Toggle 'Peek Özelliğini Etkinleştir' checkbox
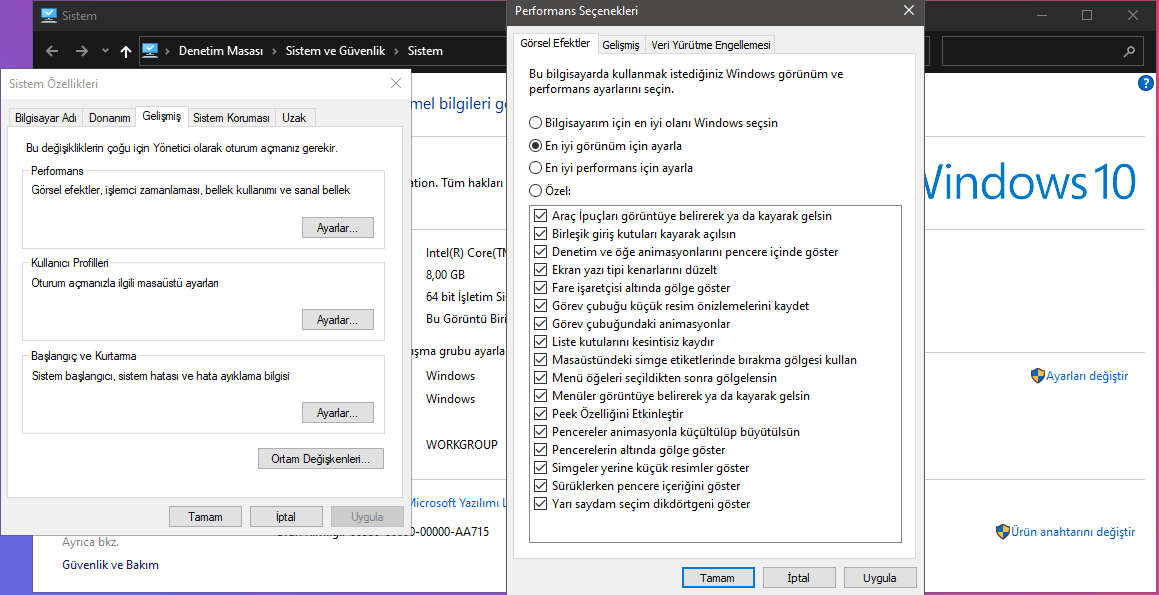The height and width of the screenshot is (595, 1159). [538, 414]
